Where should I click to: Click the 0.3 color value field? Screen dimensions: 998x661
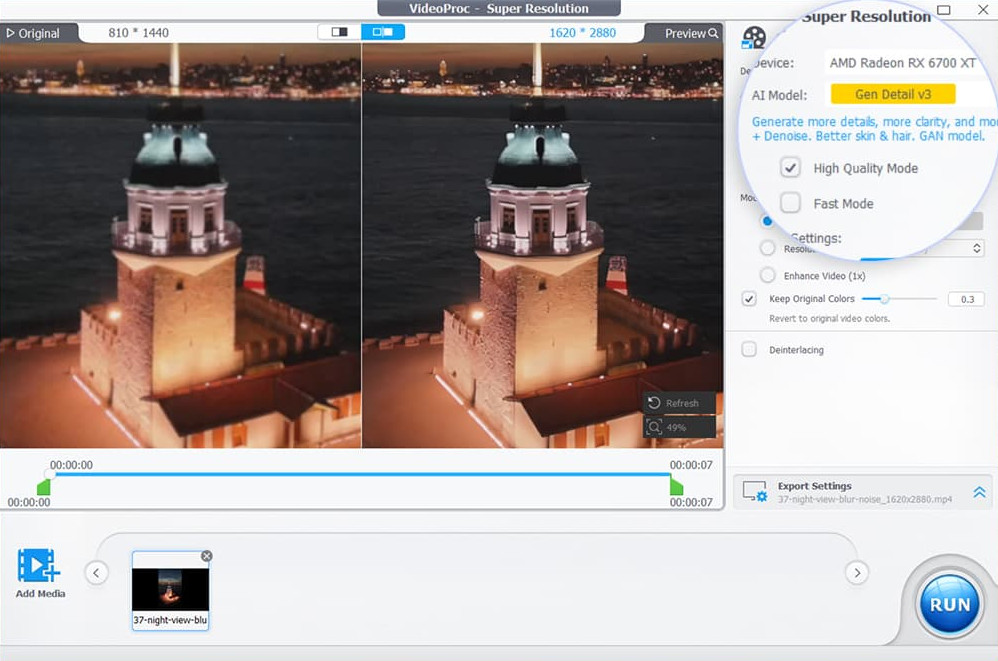[x=966, y=299]
